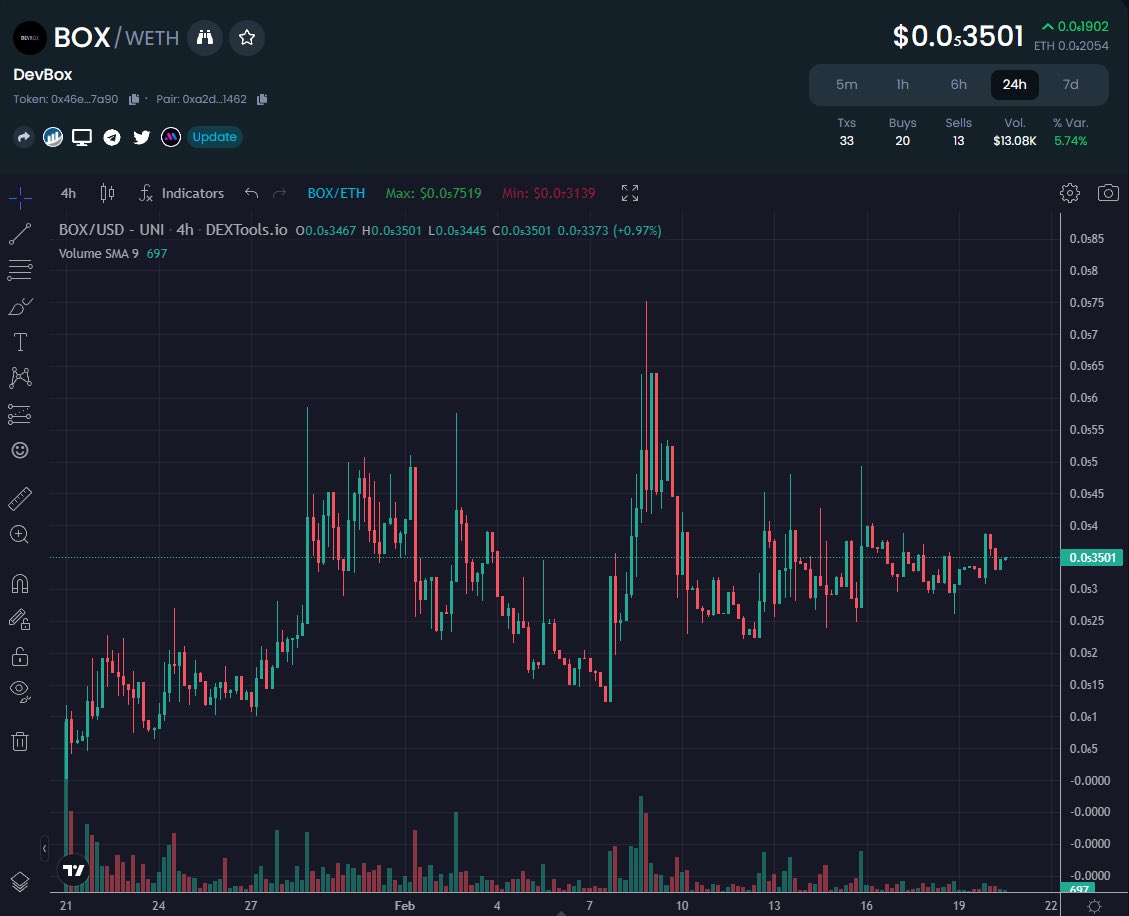This screenshot has width=1129, height=916.
Task: Open the emoji sticker tool
Action: coord(19,450)
